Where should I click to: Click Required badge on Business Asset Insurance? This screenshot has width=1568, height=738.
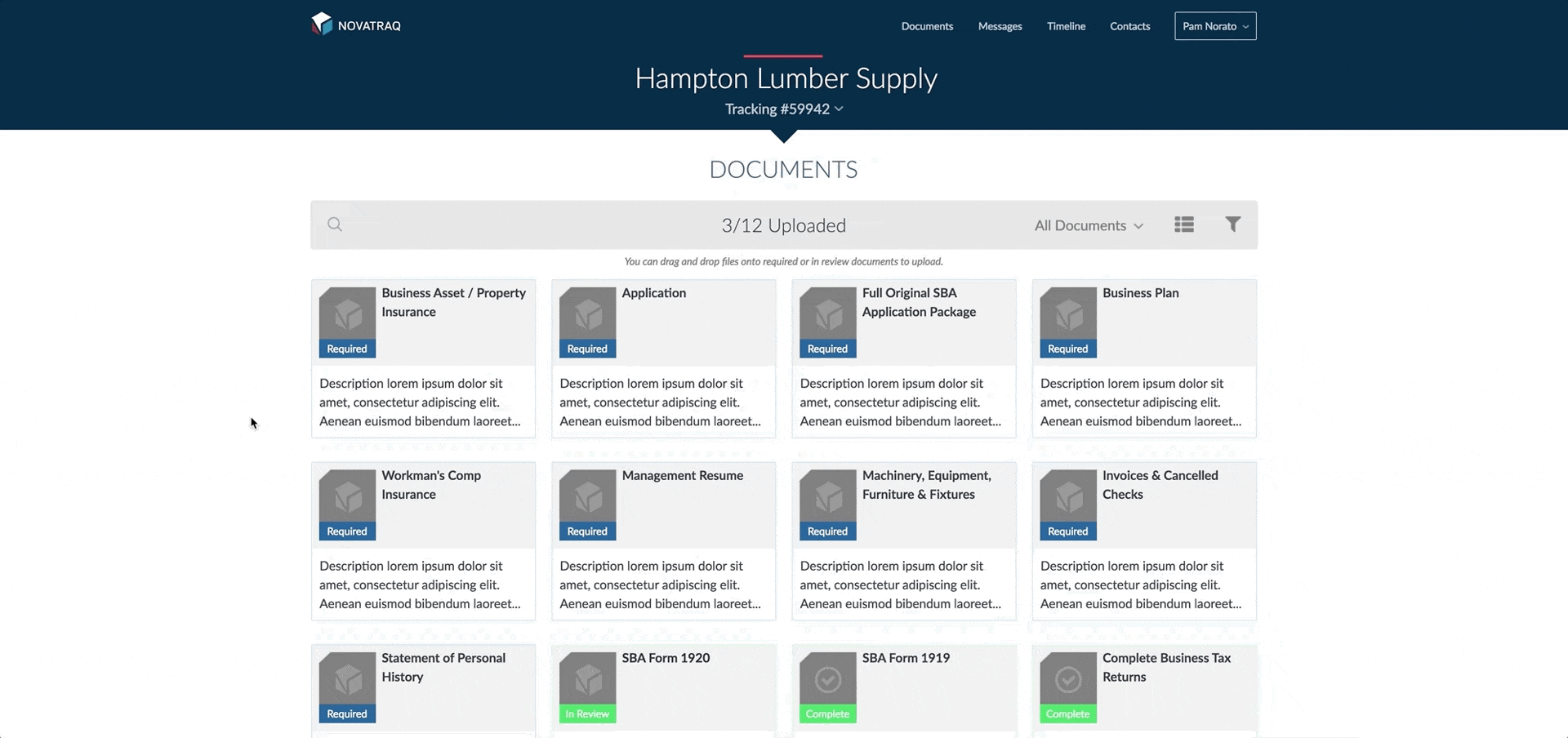pos(347,349)
